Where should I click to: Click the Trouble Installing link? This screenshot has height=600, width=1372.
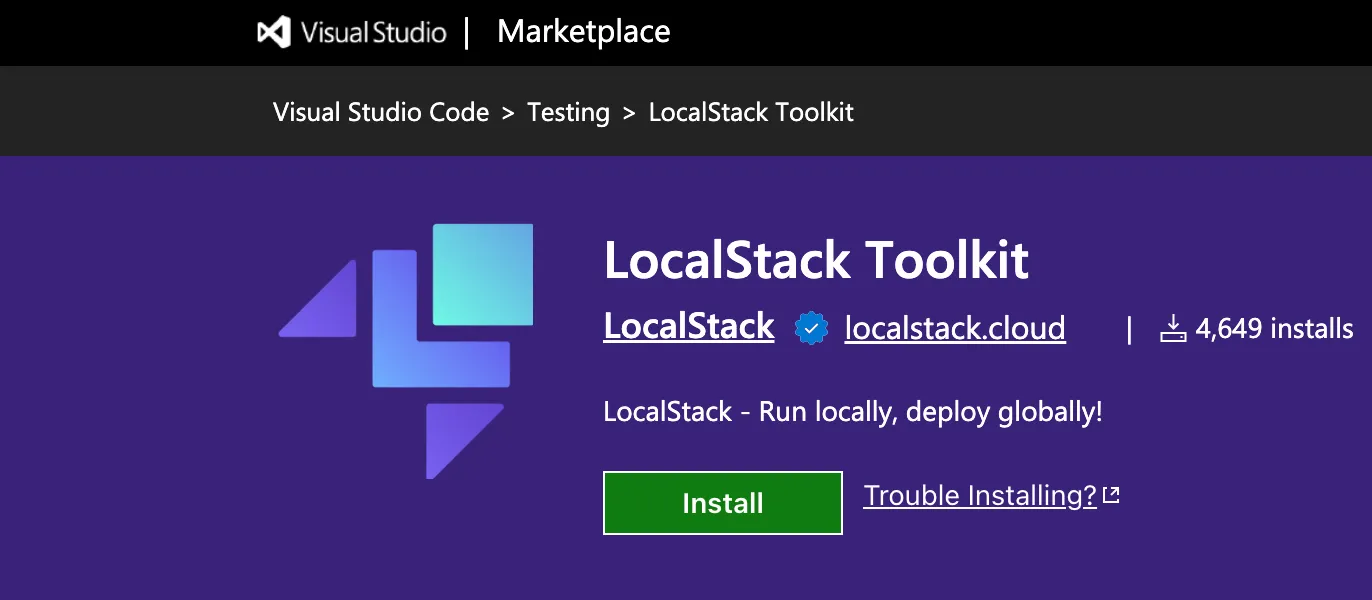(x=980, y=494)
